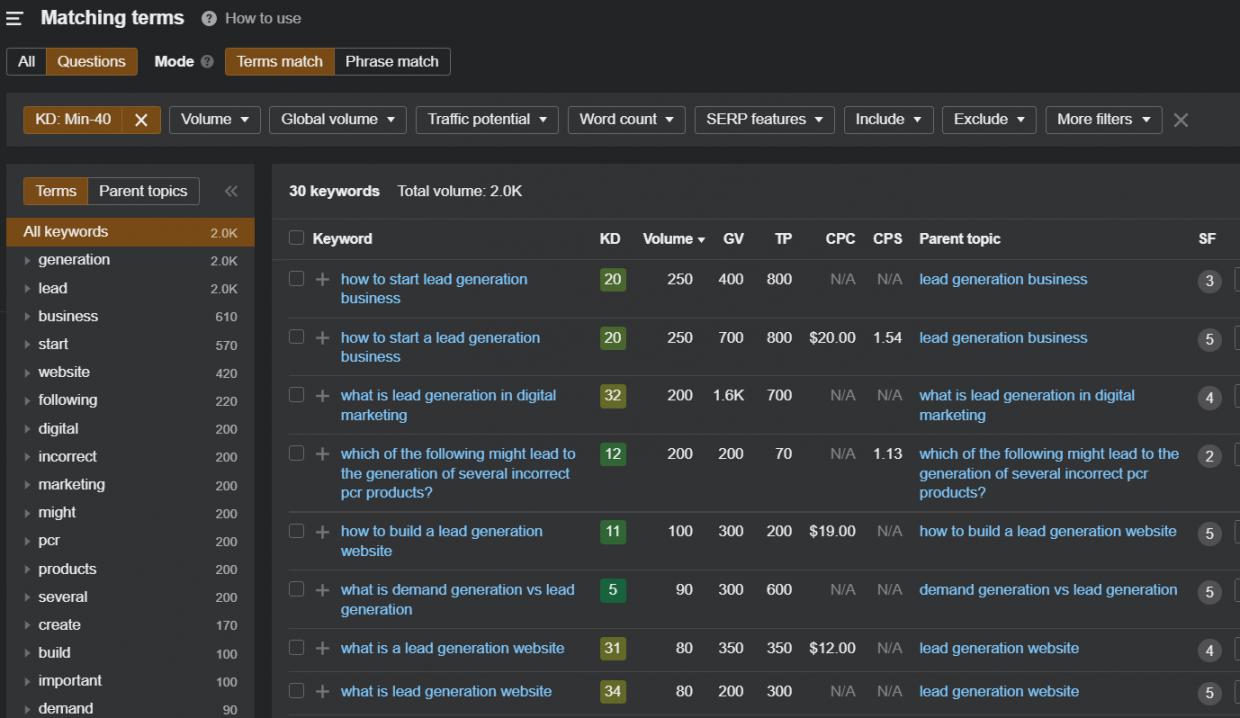This screenshot has height=718, width=1240.
Task: Add 'how to start lead generation business' with plus
Action: [x=322, y=280]
